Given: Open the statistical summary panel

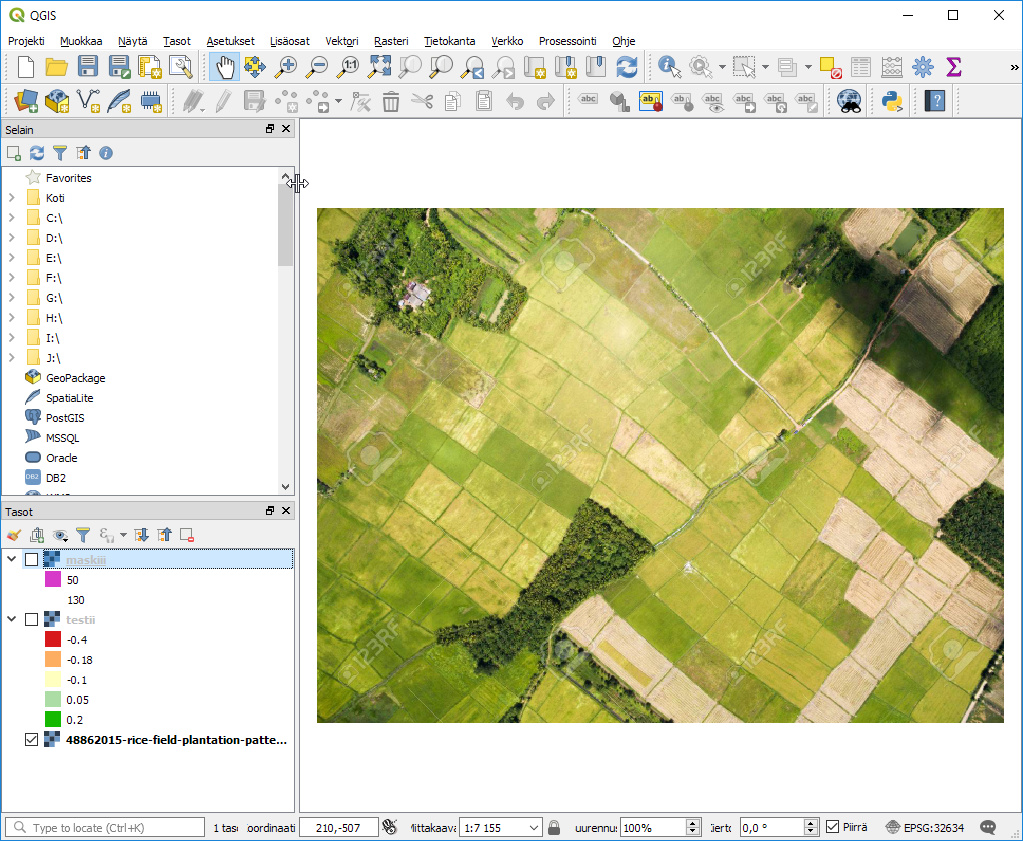Looking at the screenshot, I should (955, 66).
